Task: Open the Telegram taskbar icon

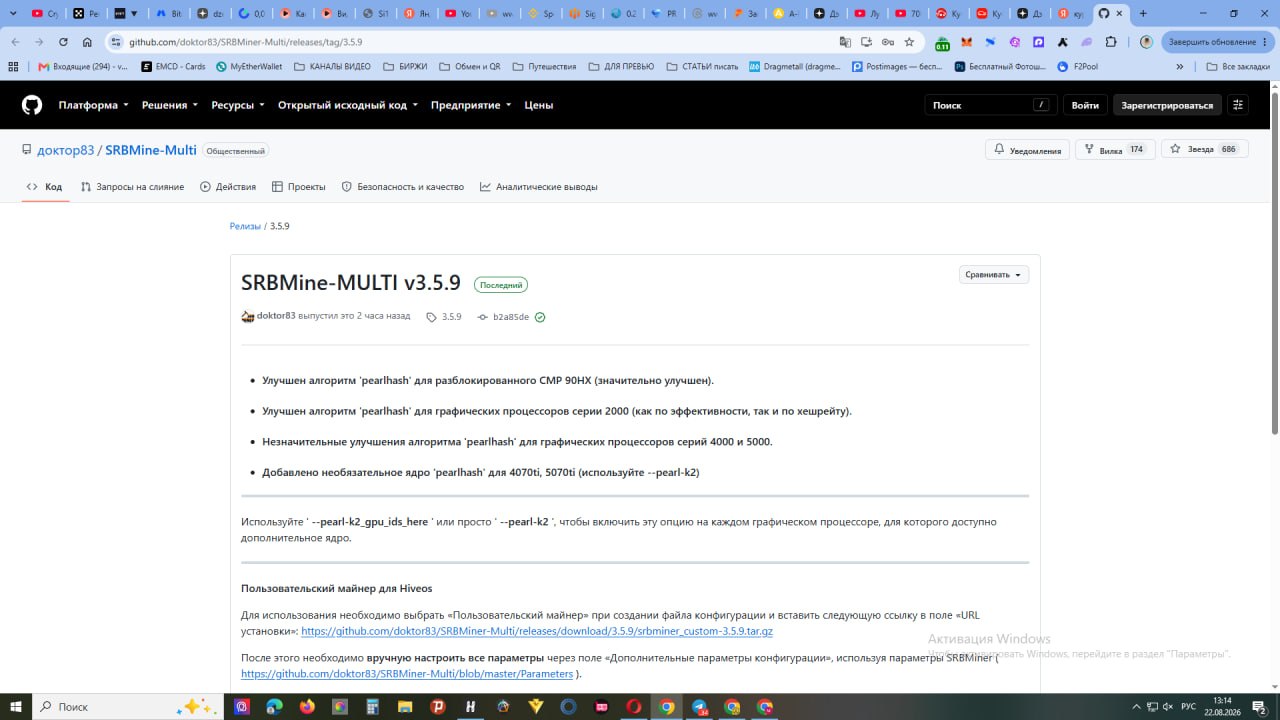Action: (699, 706)
